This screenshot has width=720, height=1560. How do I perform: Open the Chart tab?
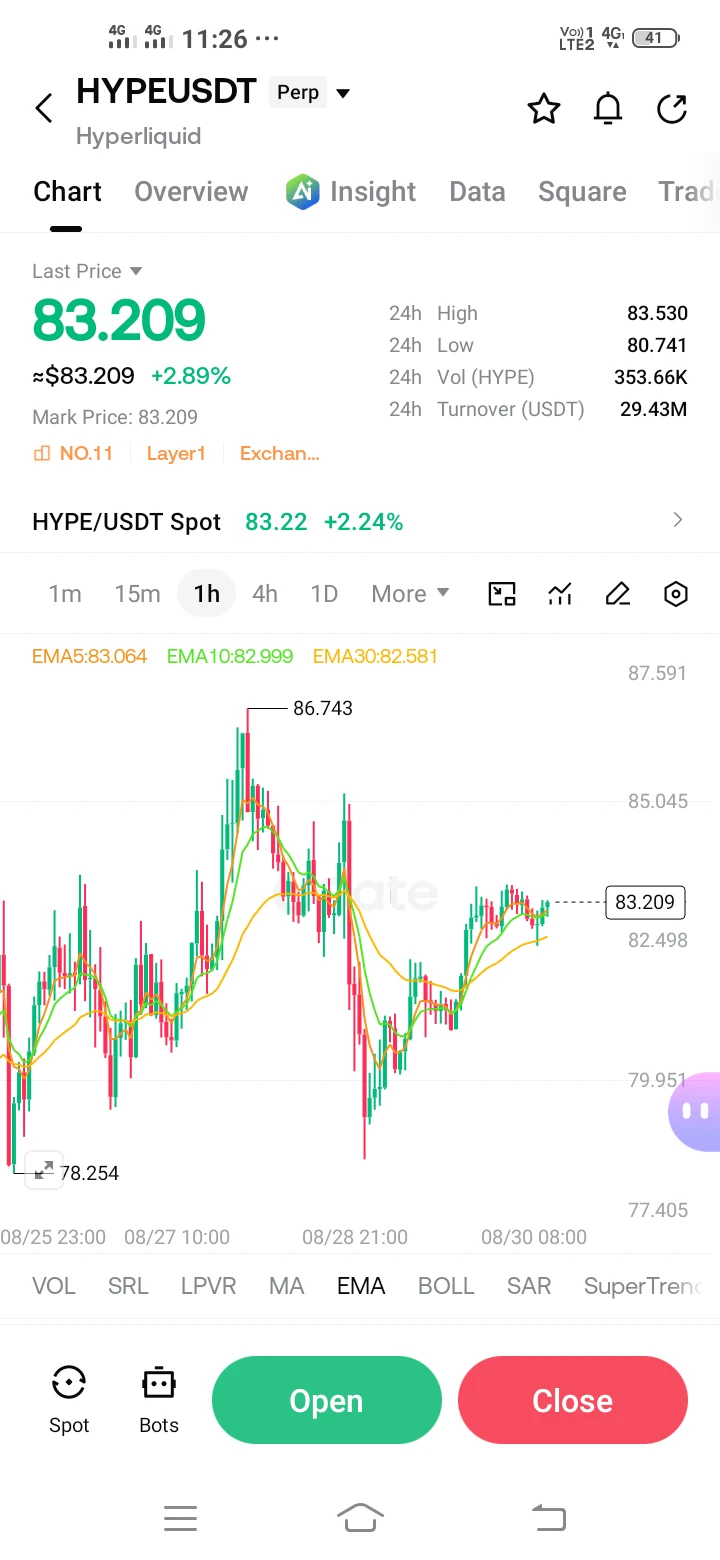pyautogui.click(x=67, y=191)
